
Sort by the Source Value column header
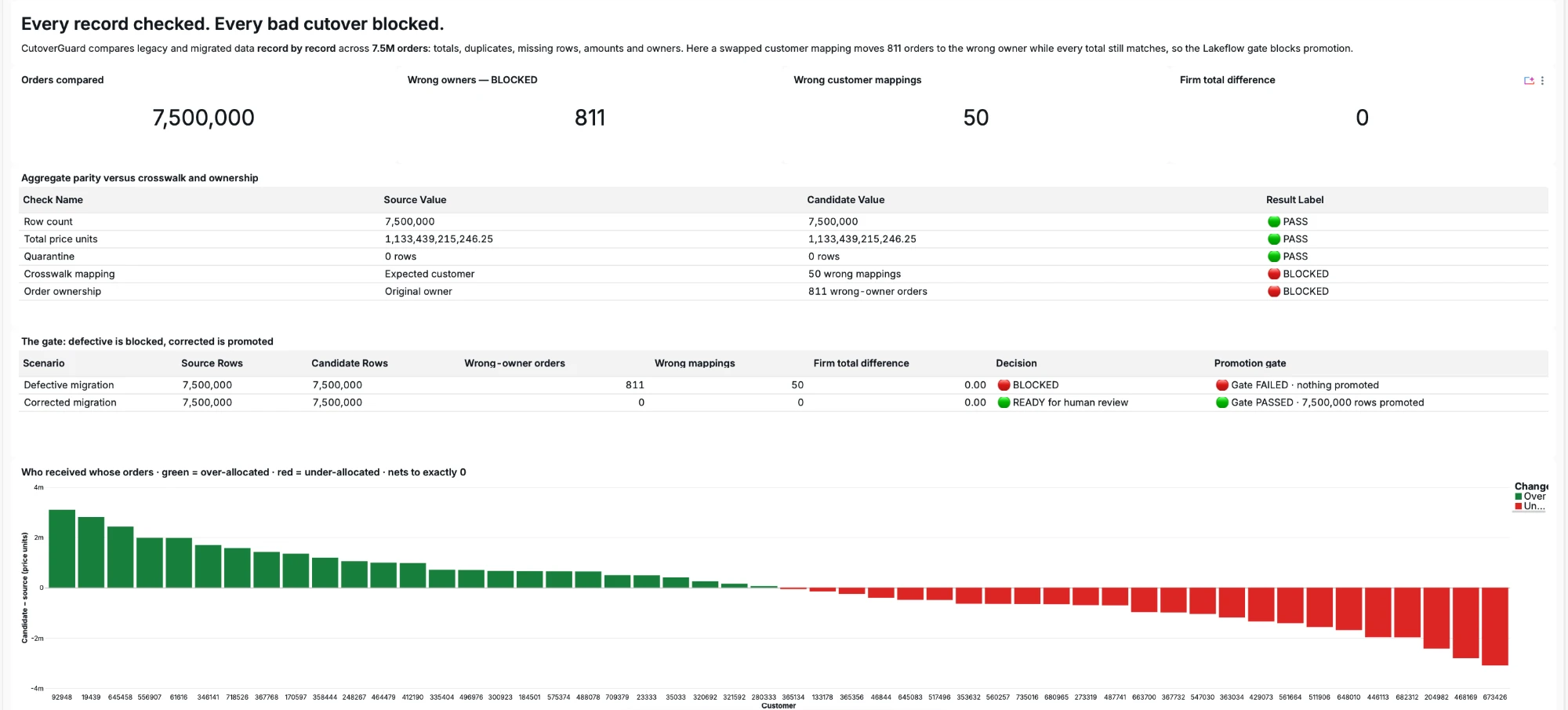pos(415,200)
